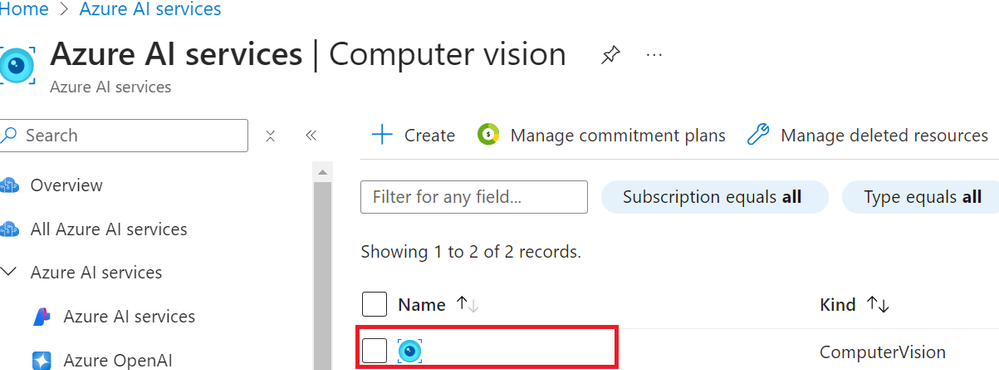Click the ComputerVision resource eye icon
The image size is (999, 370).
pyautogui.click(x=410, y=351)
